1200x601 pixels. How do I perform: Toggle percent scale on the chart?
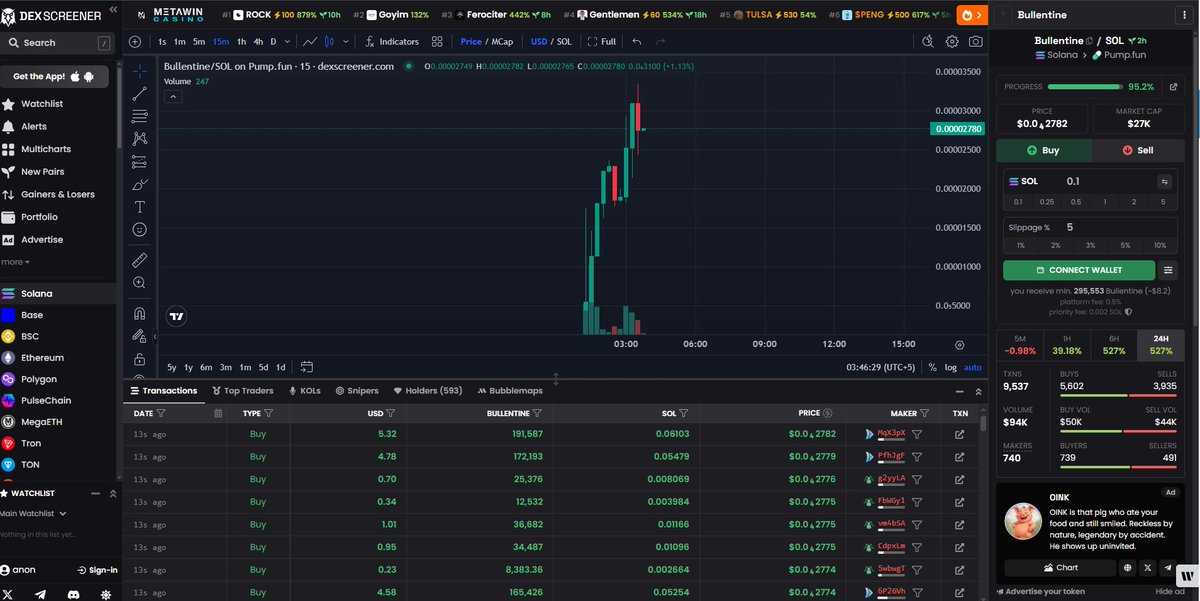pos(933,367)
